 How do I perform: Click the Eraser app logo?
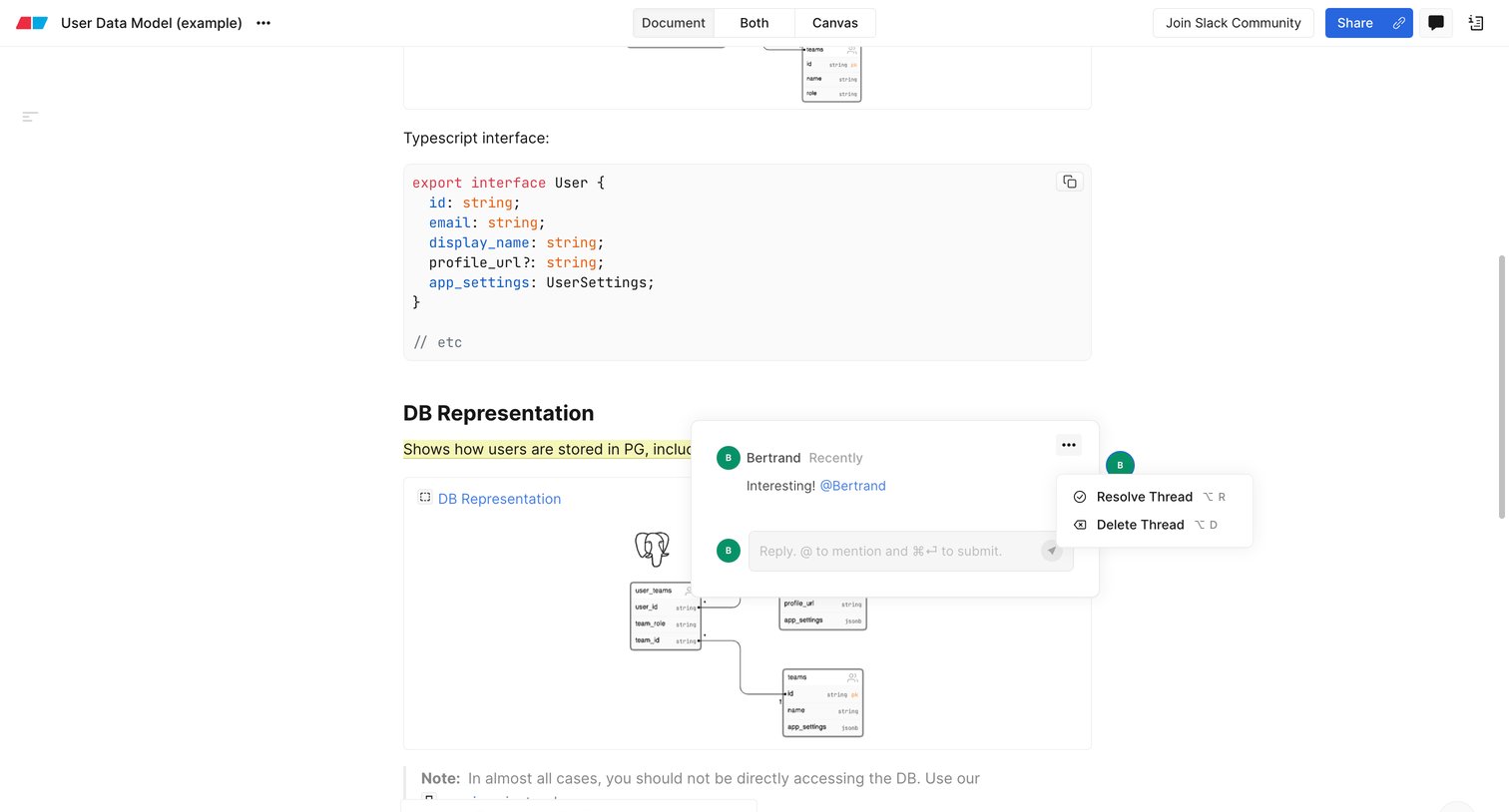(32, 23)
